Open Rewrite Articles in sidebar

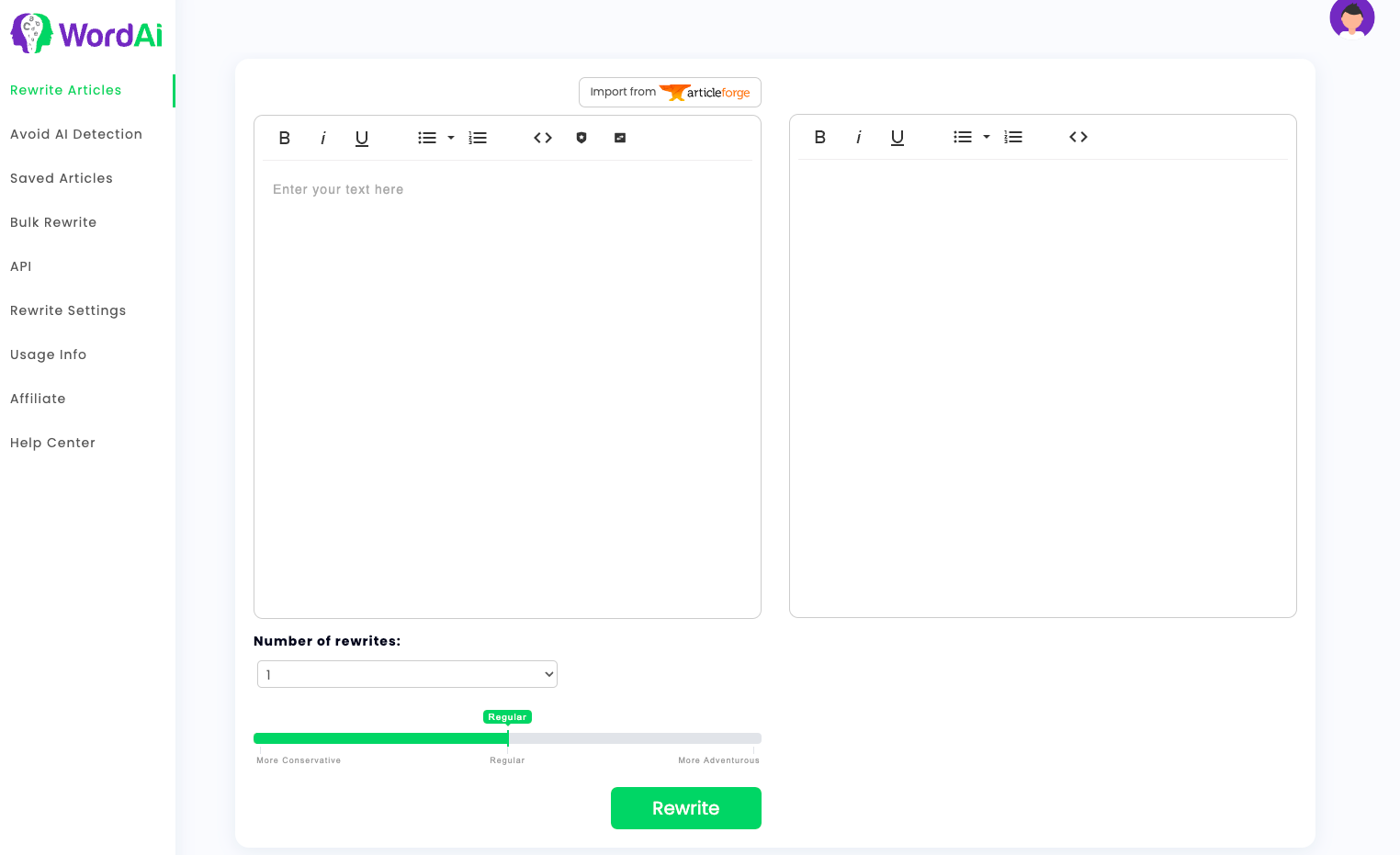pos(66,90)
